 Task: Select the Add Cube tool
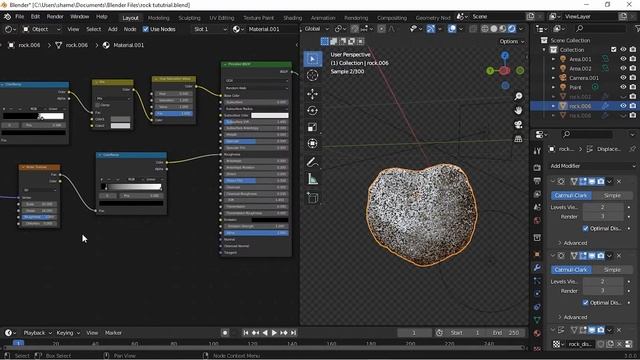(x=312, y=198)
